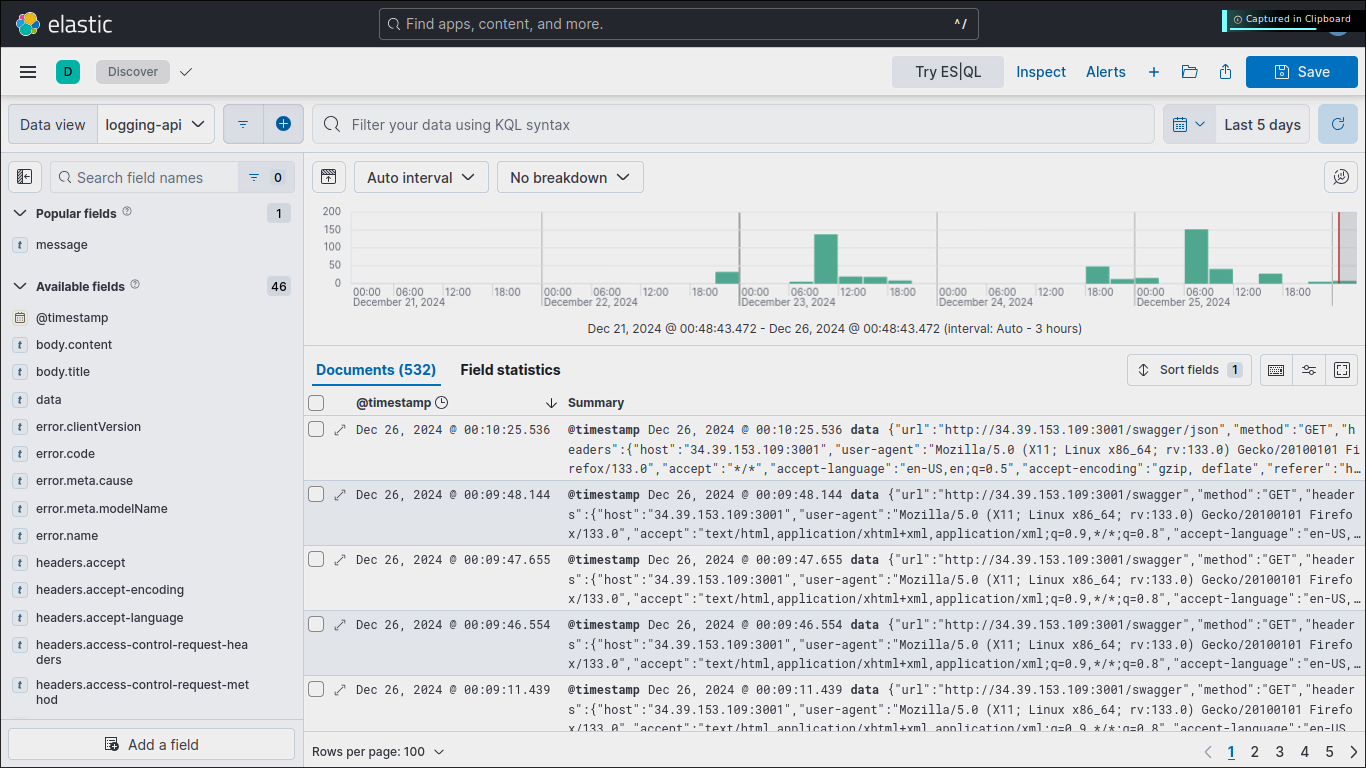The image size is (1366, 768).
Task: Click the refresh query button
Action: [1337, 124]
